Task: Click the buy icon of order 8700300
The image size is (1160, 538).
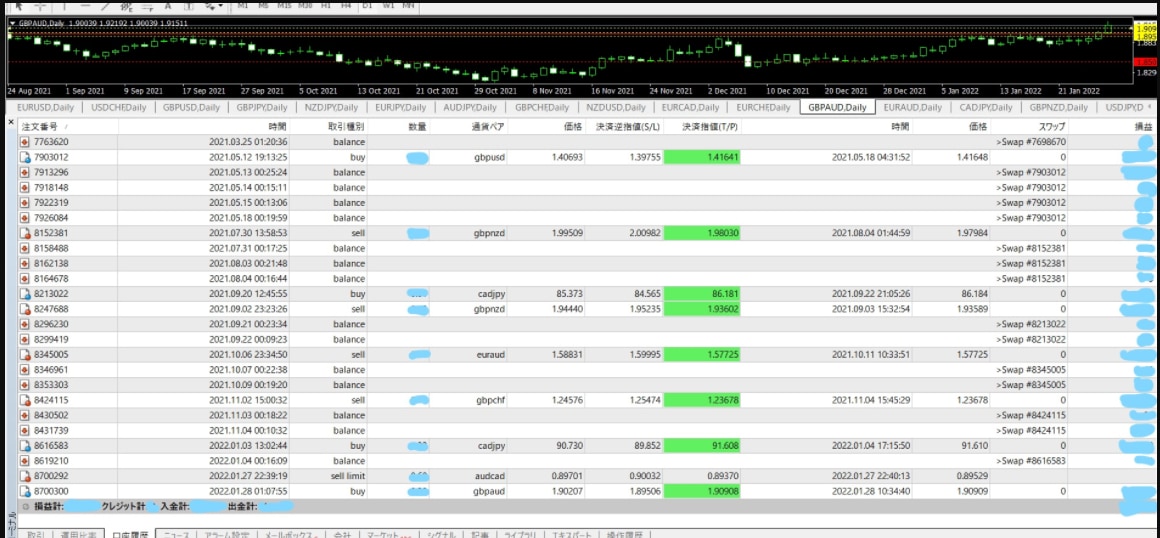Action: pyautogui.click(x=24, y=491)
